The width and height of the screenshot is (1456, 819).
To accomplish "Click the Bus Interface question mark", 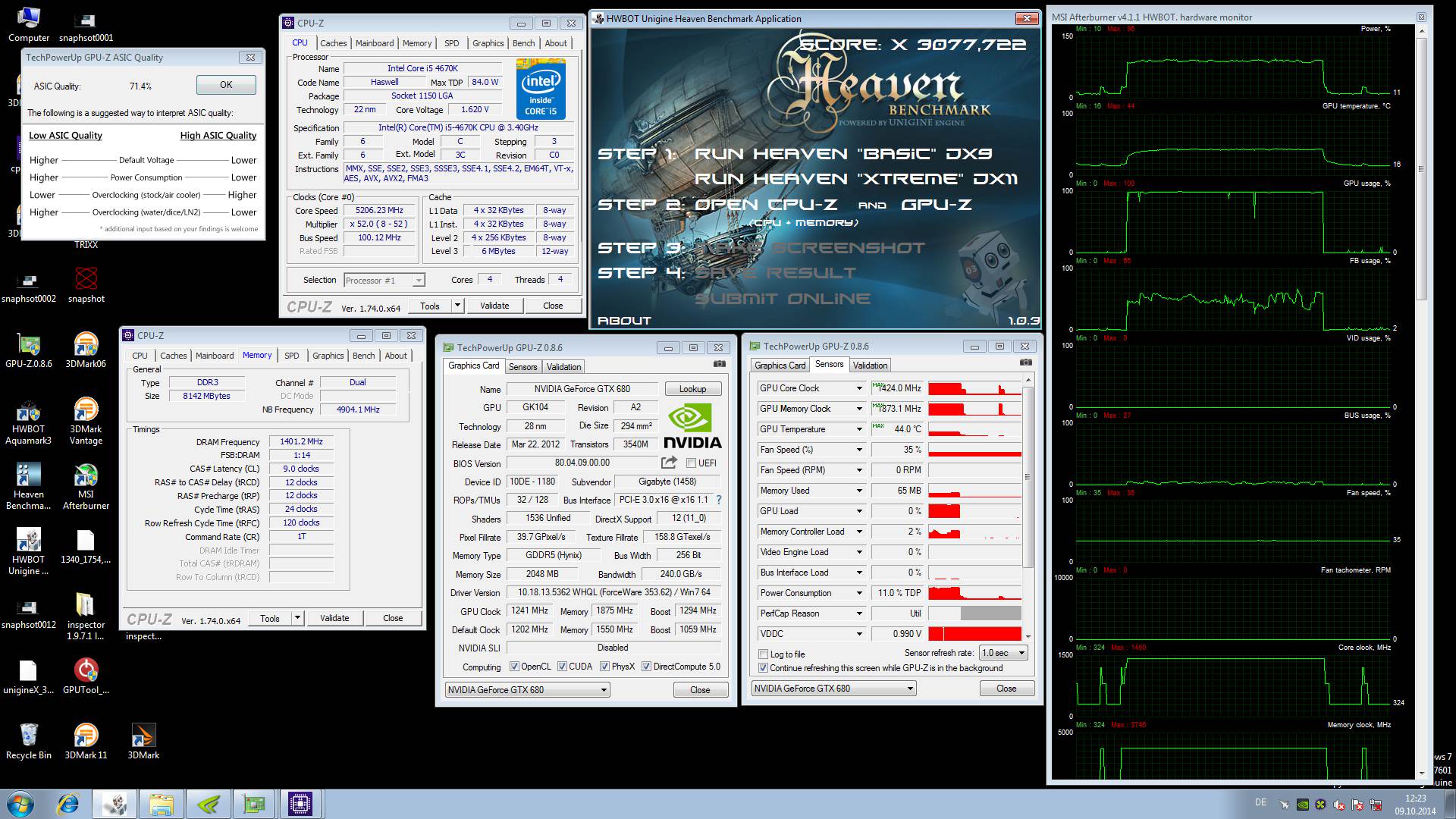I will coord(718,500).
